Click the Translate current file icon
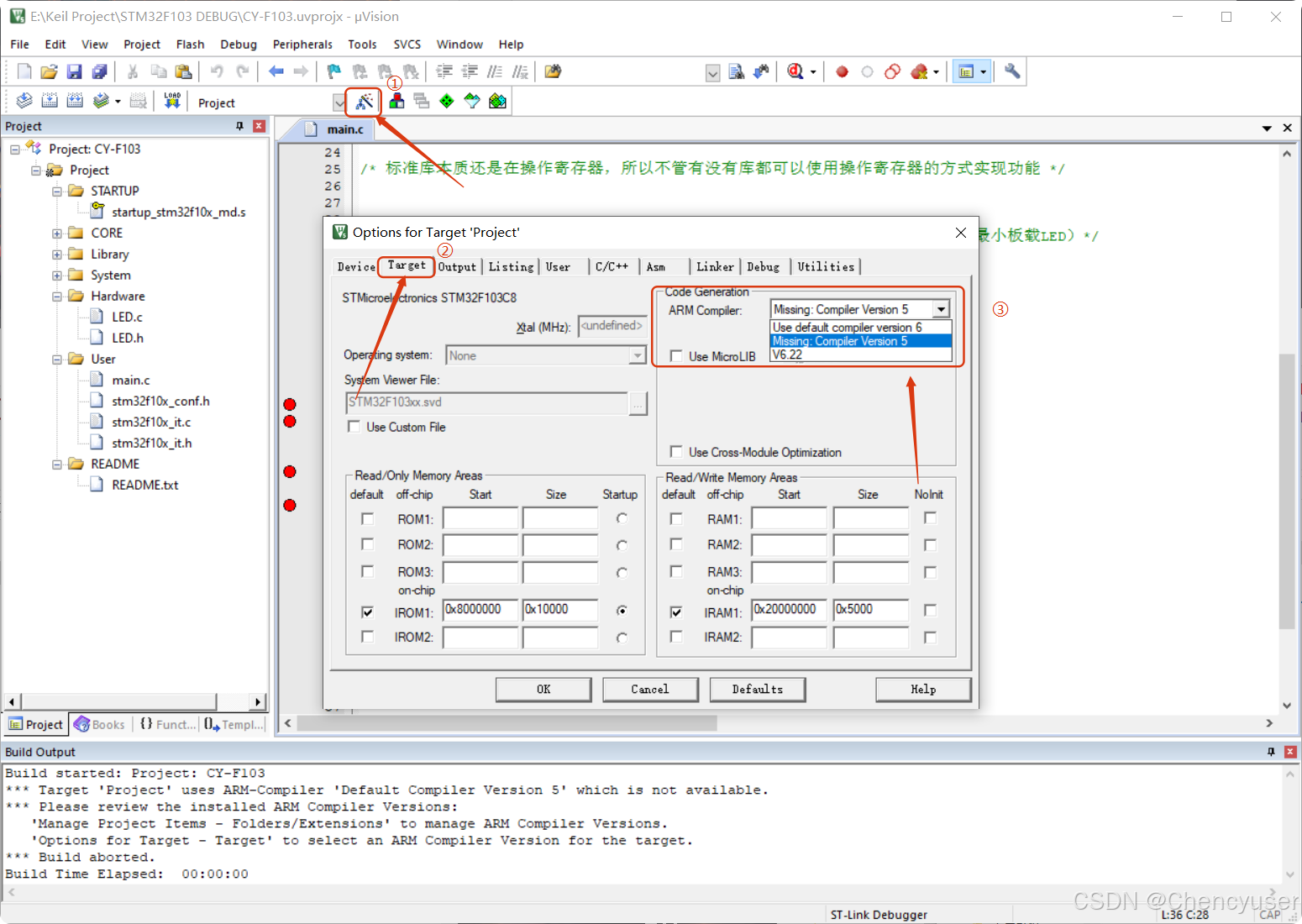1302x924 pixels. [x=24, y=101]
